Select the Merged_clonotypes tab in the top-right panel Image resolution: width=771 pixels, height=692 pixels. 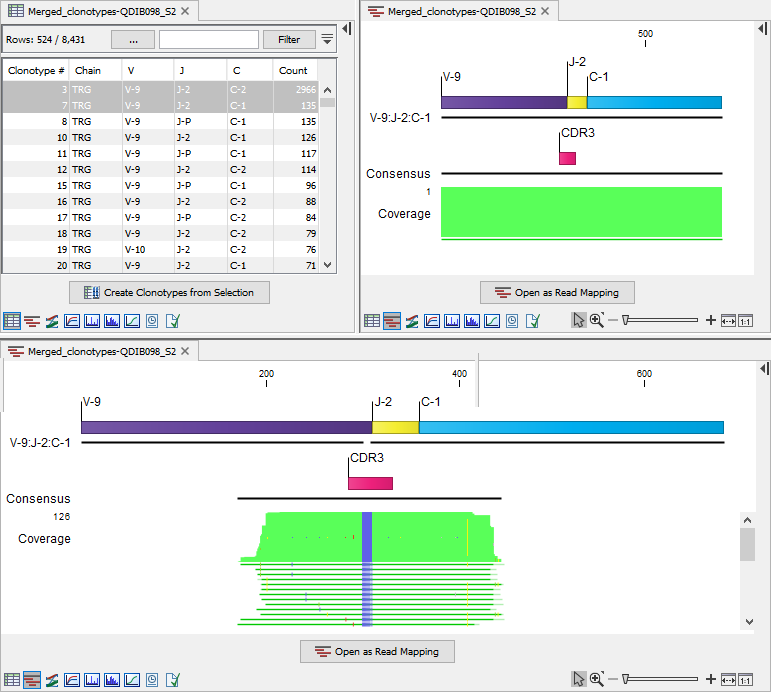(x=460, y=12)
